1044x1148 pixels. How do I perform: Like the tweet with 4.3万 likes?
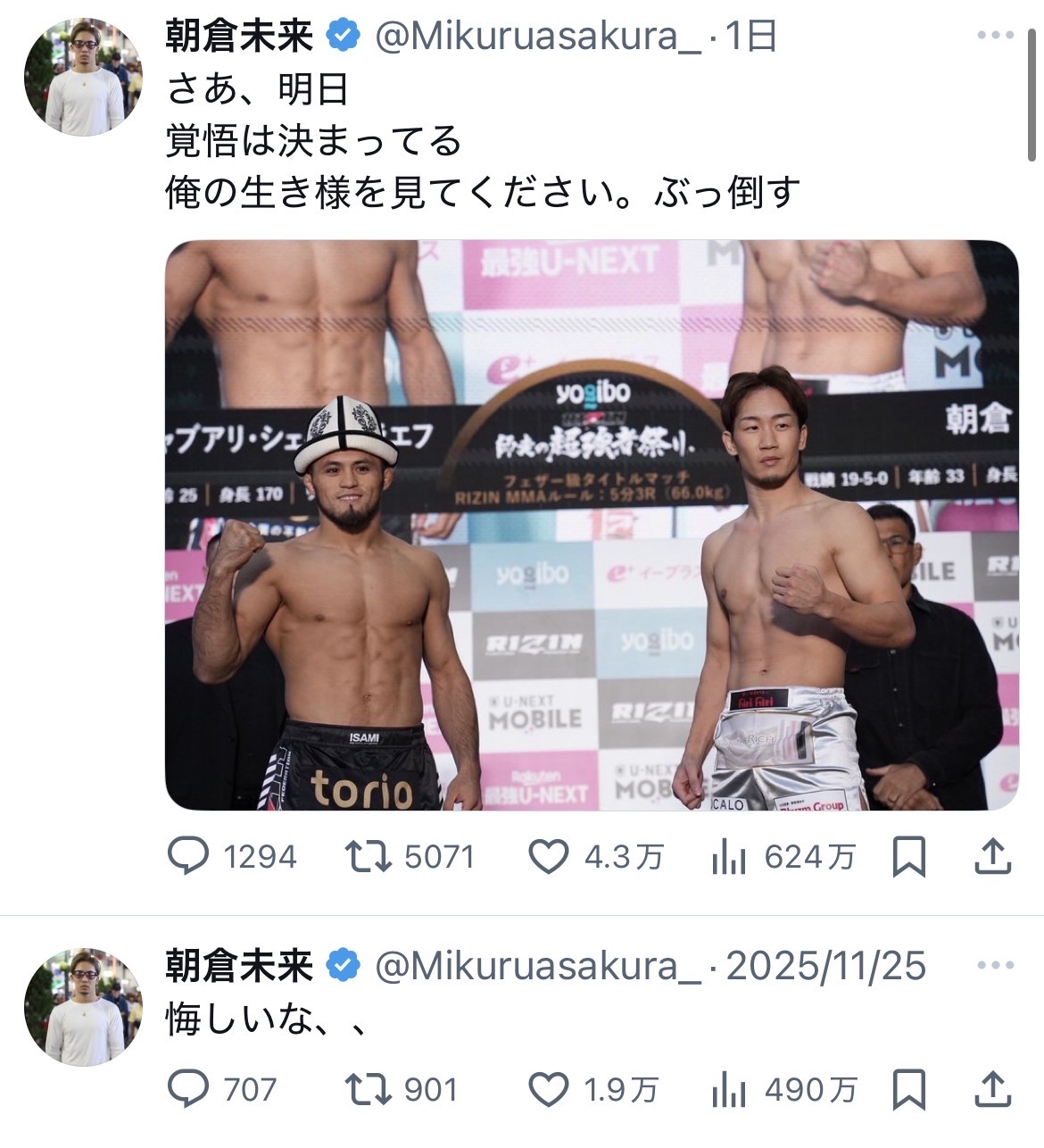(550, 857)
